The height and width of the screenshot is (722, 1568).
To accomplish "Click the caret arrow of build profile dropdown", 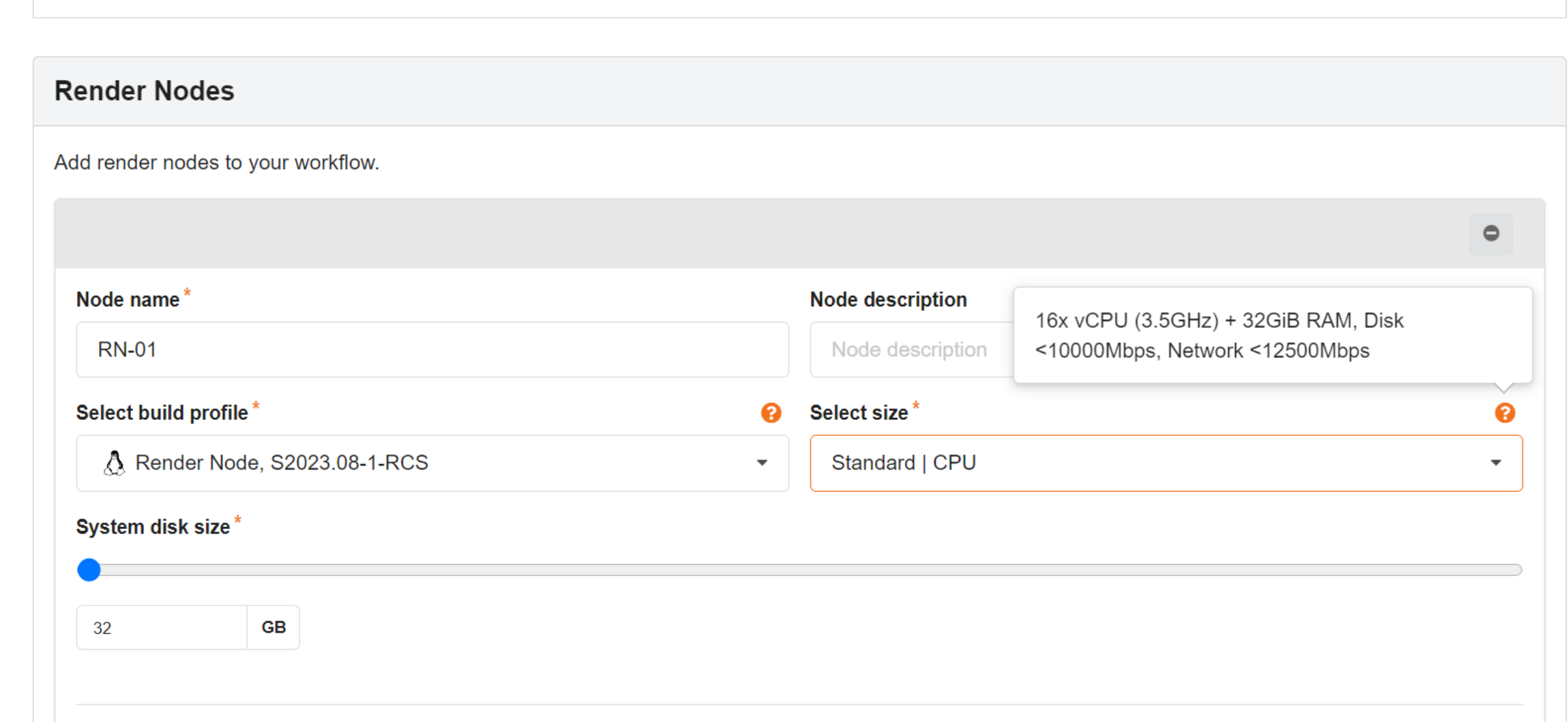I will (762, 463).
